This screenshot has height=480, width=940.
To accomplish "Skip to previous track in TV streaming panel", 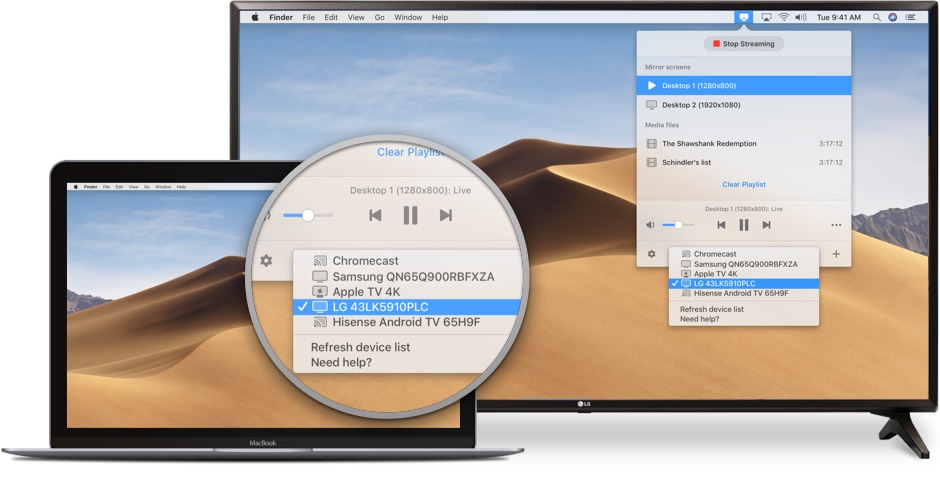I will coord(721,225).
